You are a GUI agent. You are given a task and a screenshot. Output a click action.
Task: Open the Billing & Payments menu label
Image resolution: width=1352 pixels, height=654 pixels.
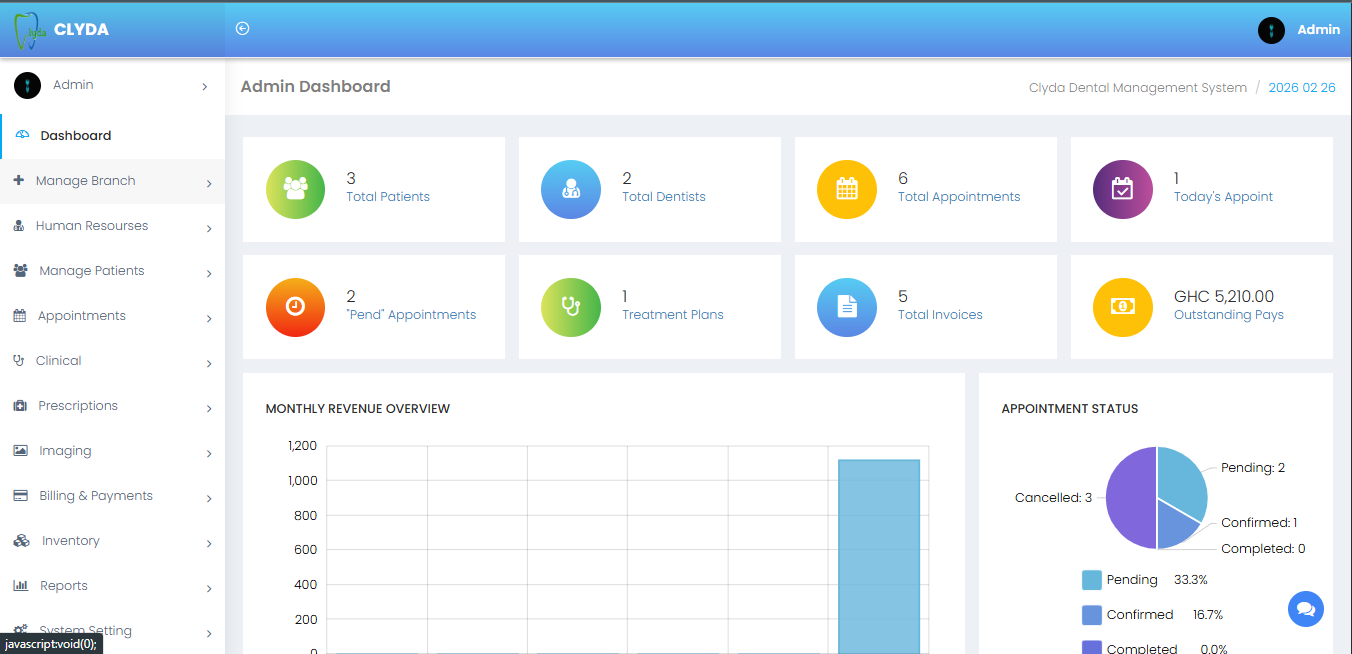point(96,496)
